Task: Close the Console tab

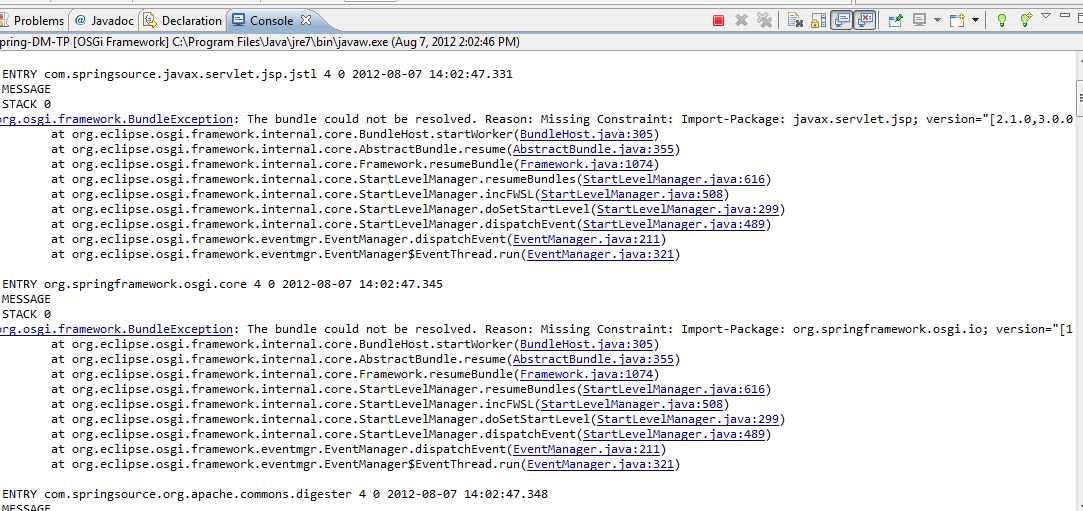Action: [x=307, y=20]
